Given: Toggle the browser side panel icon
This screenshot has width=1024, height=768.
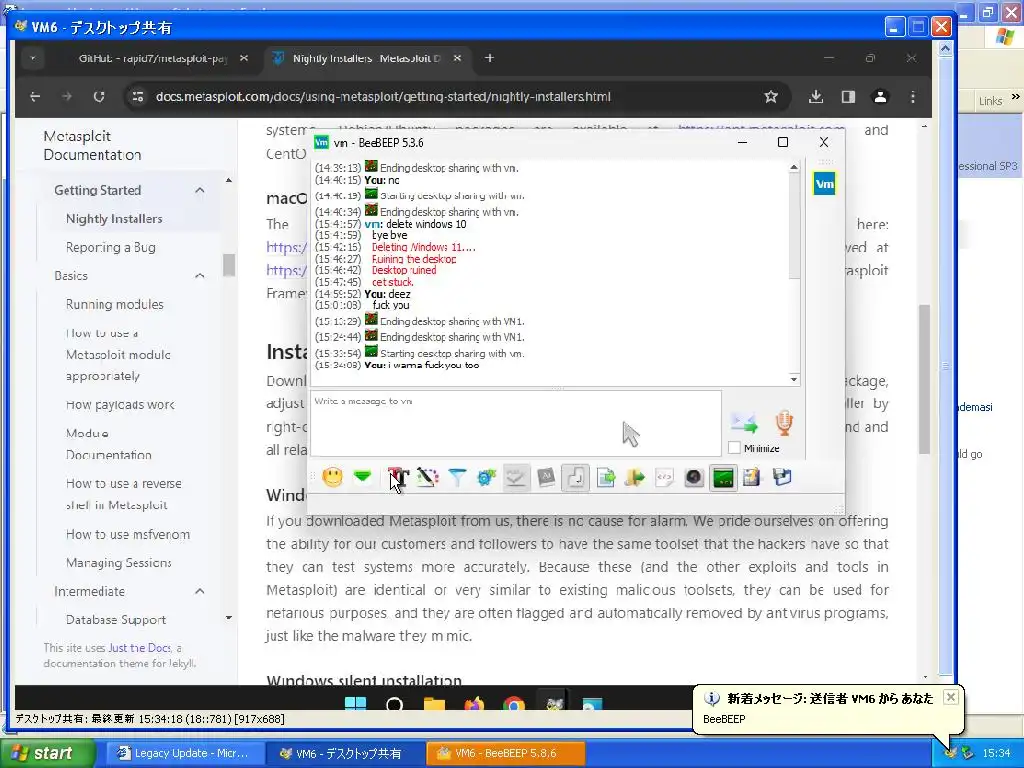Looking at the screenshot, I should [848, 97].
